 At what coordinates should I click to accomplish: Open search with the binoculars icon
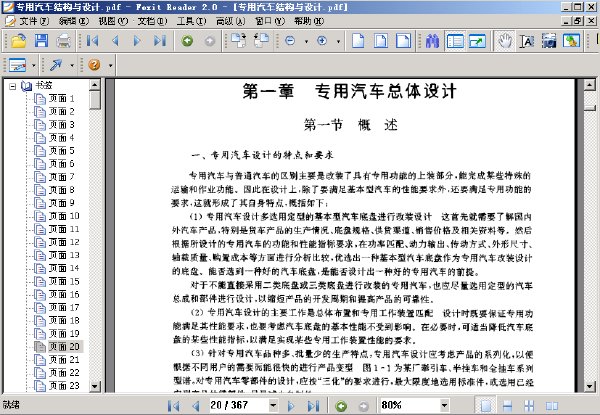[x=432, y=41]
